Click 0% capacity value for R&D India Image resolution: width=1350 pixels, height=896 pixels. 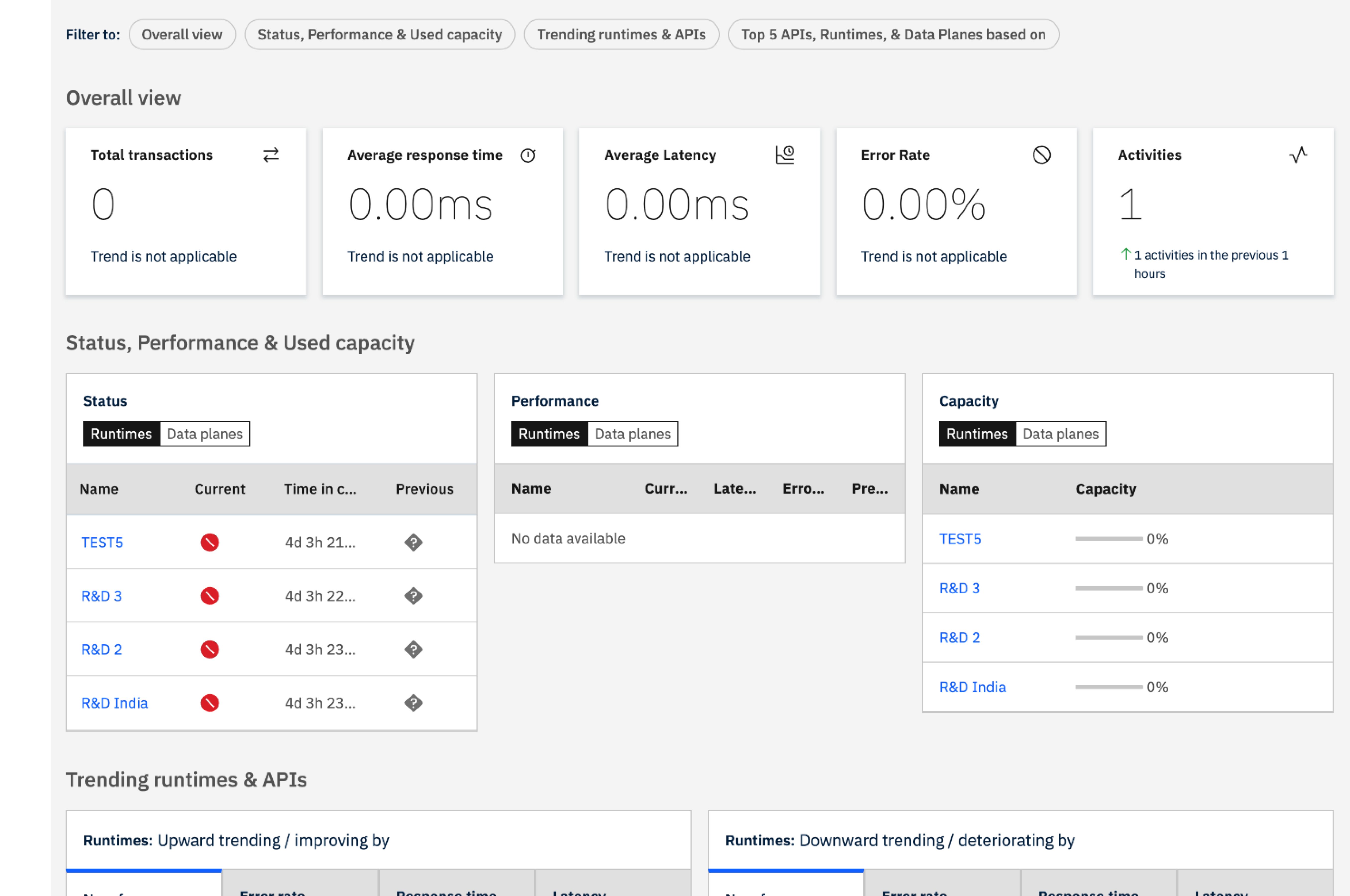click(x=1157, y=687)
